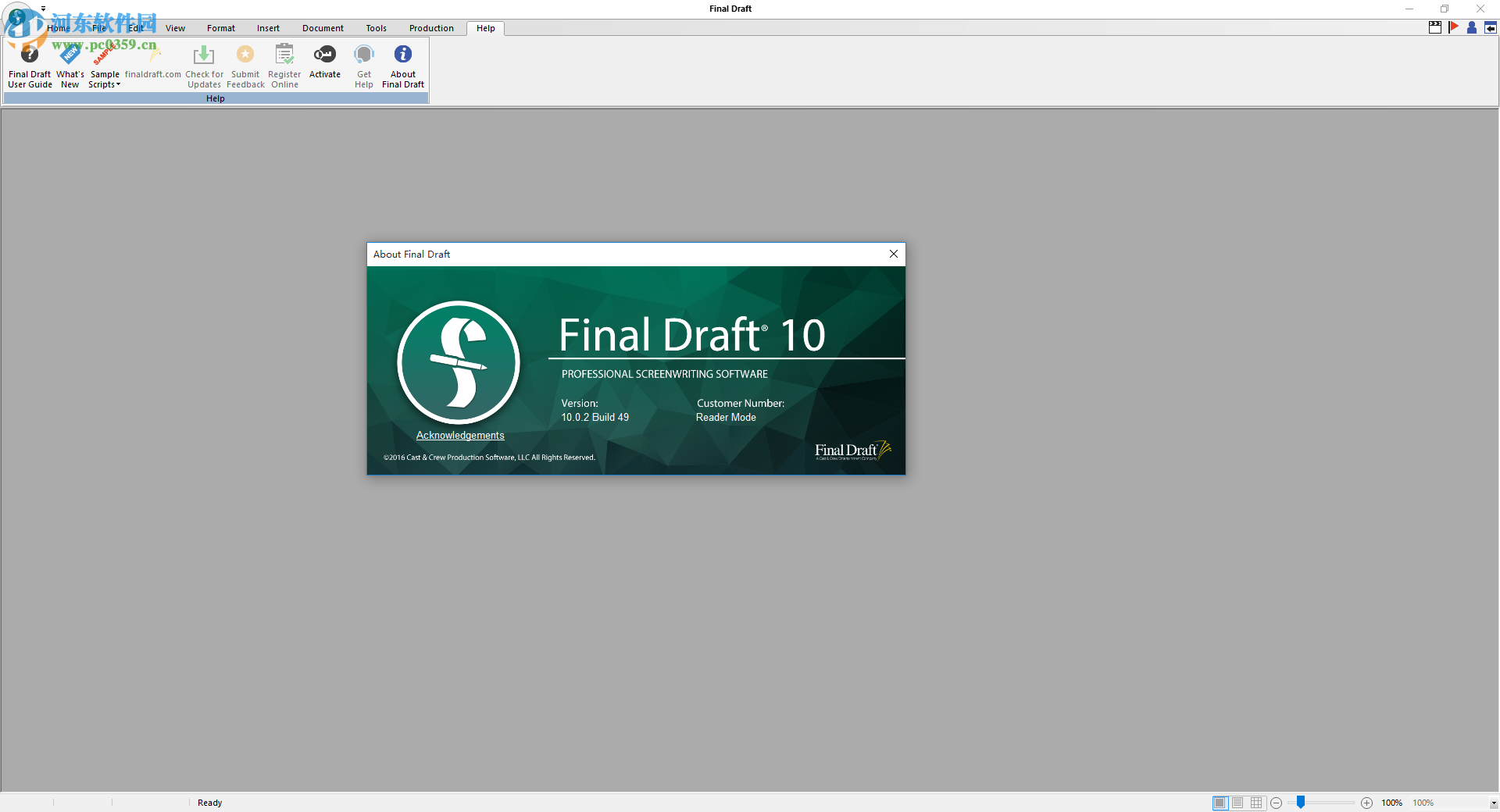This screenshot has width=1500, height=812.
Task: Click the Final Draft 10 logo emblem in dialog
Action: click(x=459, y=362)
